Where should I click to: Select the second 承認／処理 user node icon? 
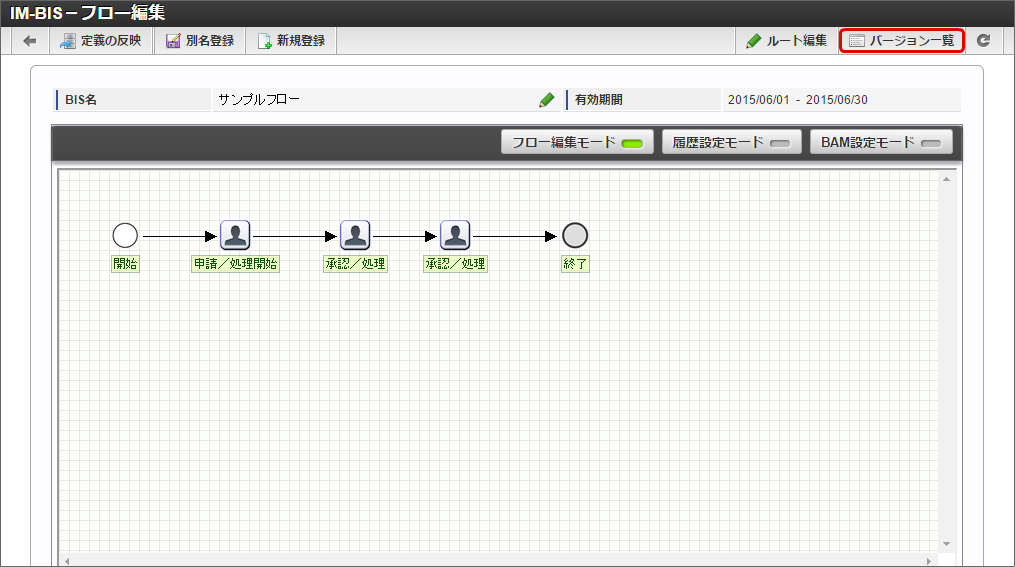click(455, 235)
